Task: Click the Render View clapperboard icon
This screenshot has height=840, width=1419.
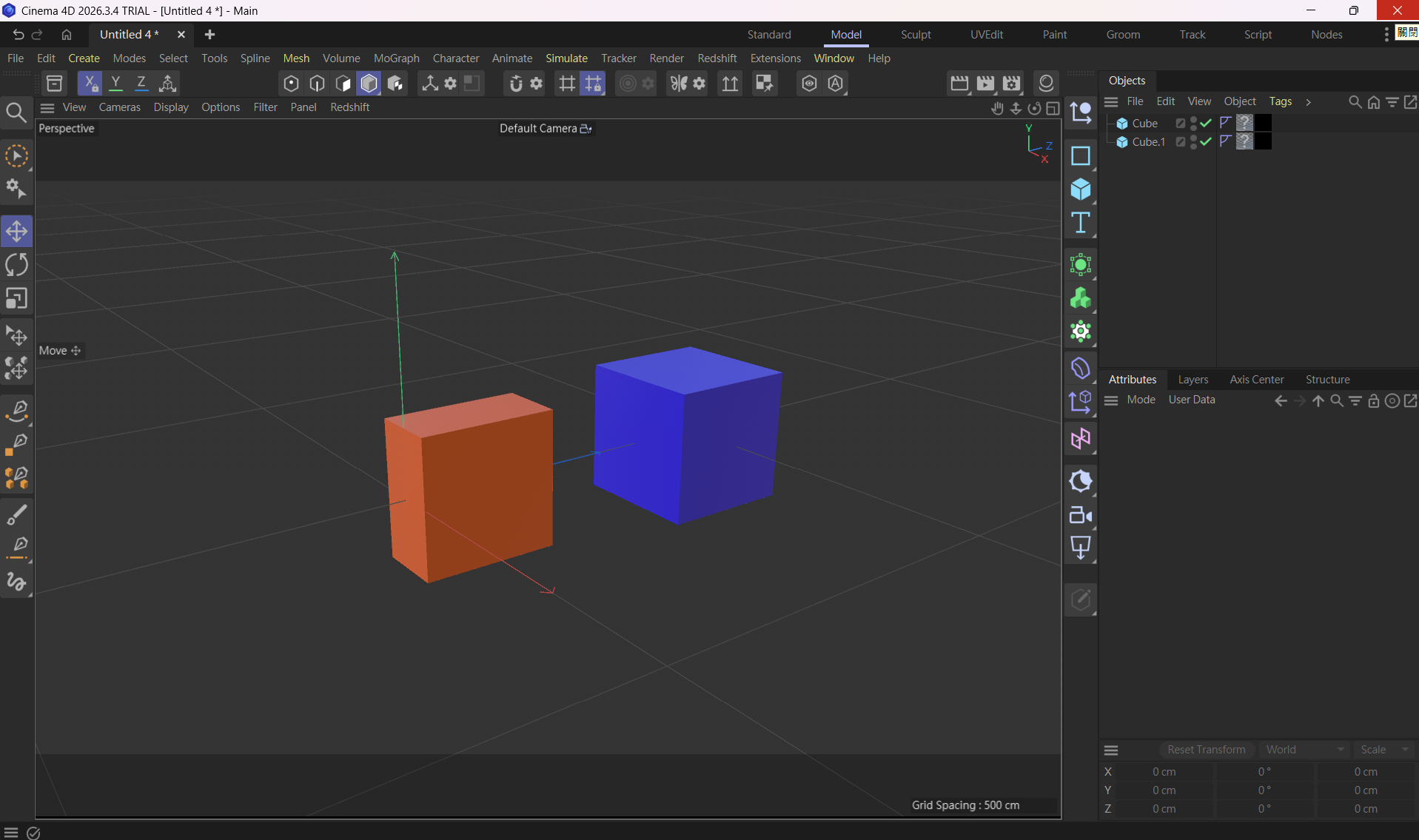Action: coord(959,83)
